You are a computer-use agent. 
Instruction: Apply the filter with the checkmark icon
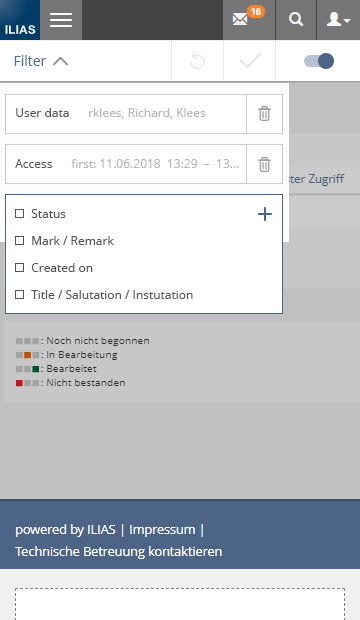point(250,61)
